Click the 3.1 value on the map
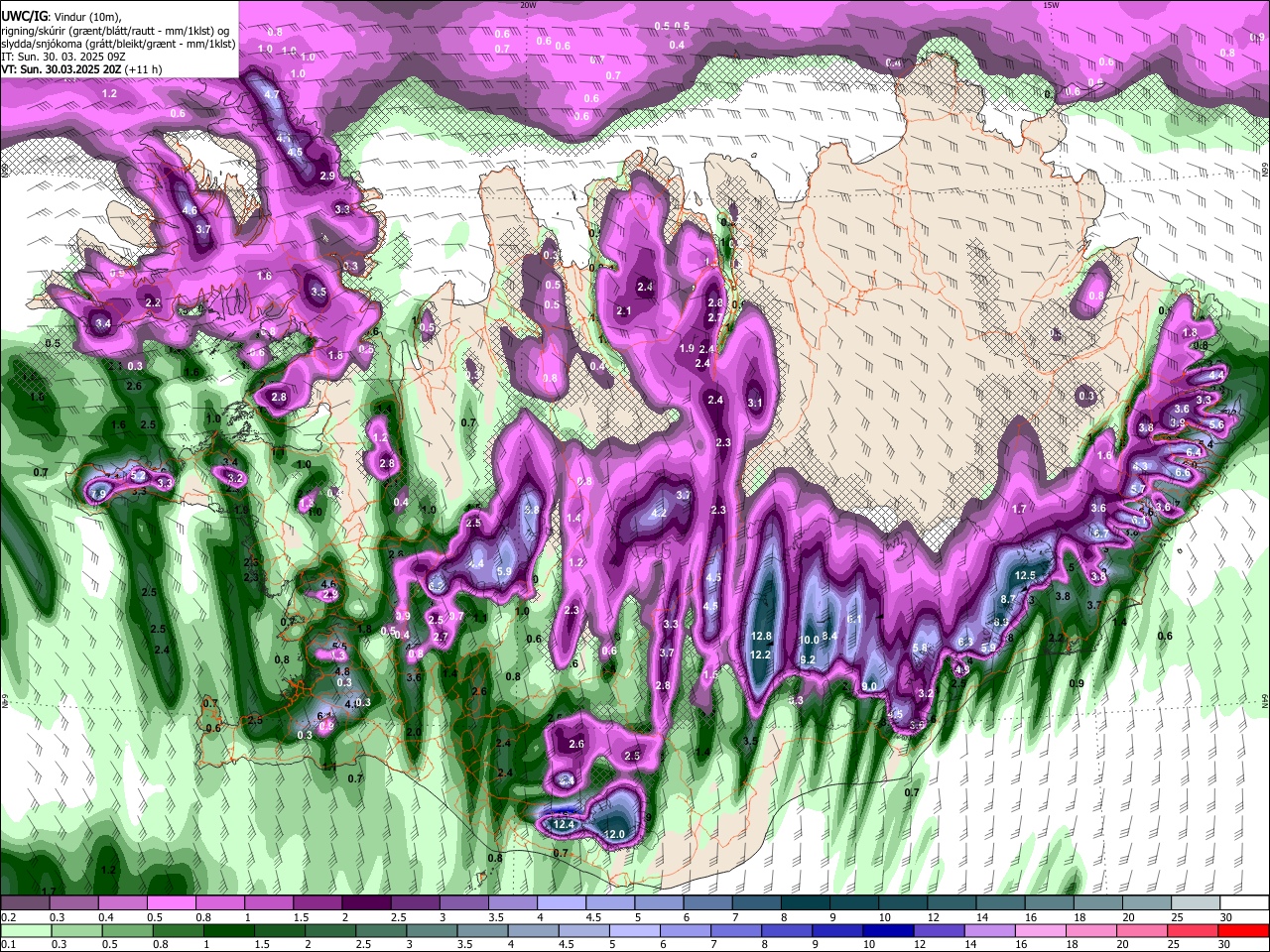 coord(755,404)
